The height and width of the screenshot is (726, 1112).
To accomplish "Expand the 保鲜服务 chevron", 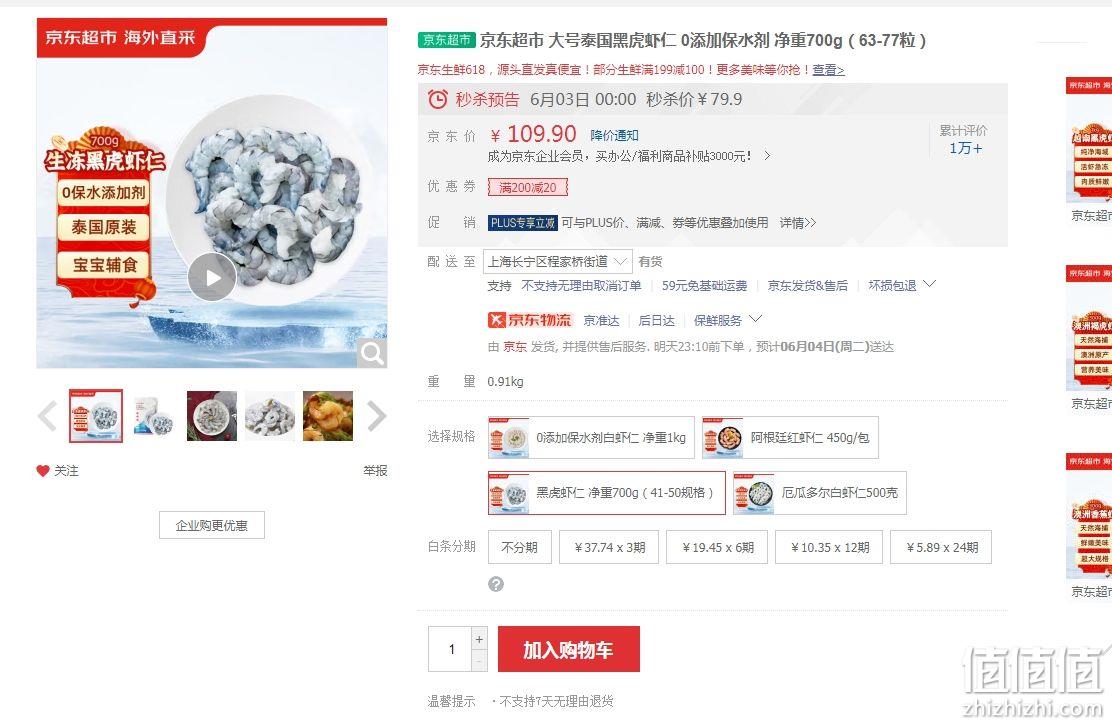I will pyautogui.click(x=756, y=319).
